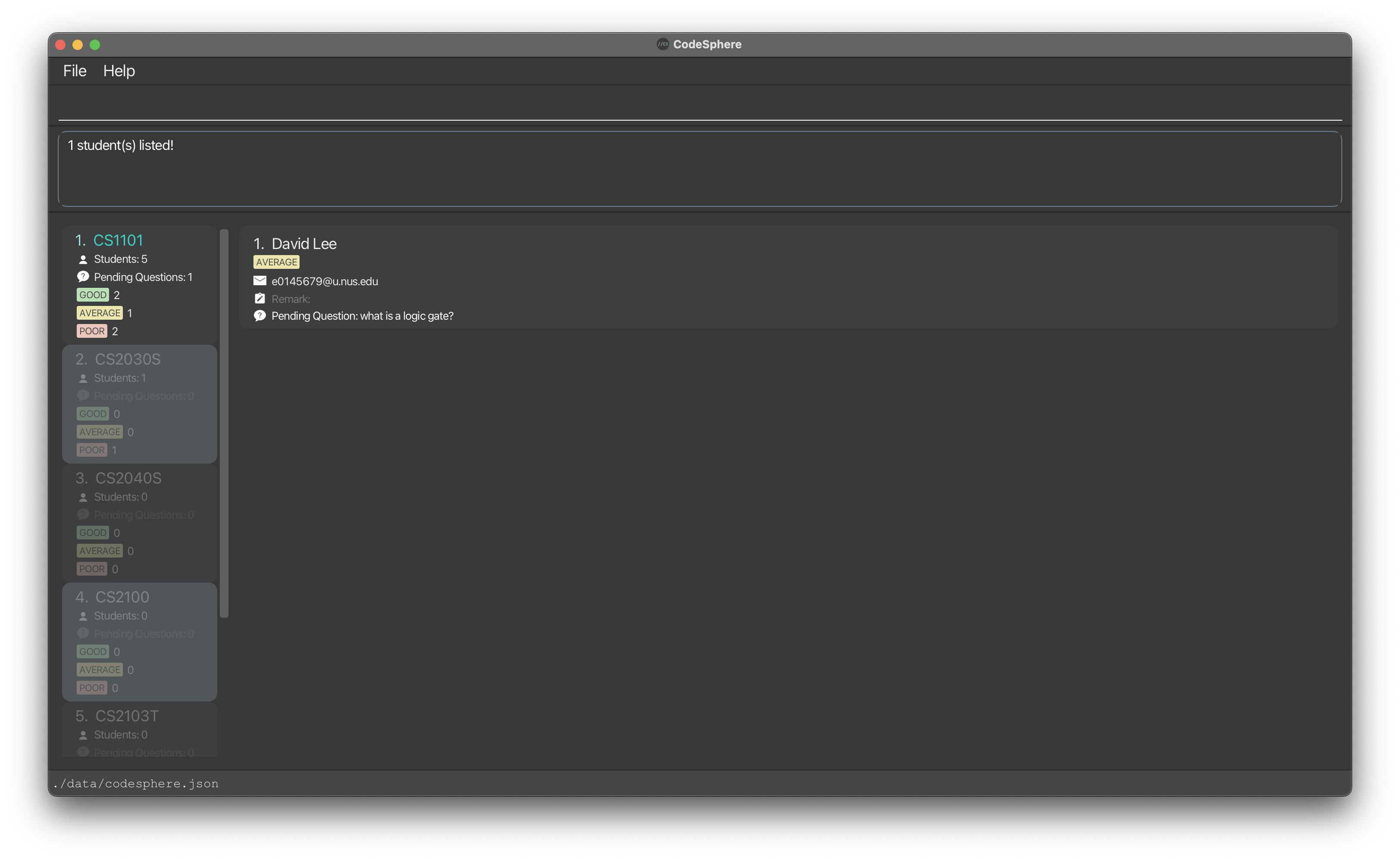Click the CS2030S students person icon
Viewport: 1400px width, 860px height.
83,378
